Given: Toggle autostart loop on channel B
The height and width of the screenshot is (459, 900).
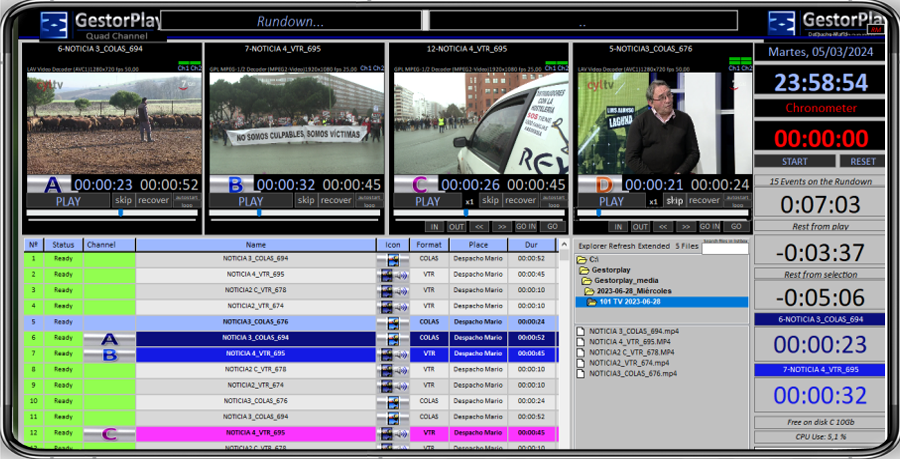Looking at the screenshot, I should coord(368,200).
